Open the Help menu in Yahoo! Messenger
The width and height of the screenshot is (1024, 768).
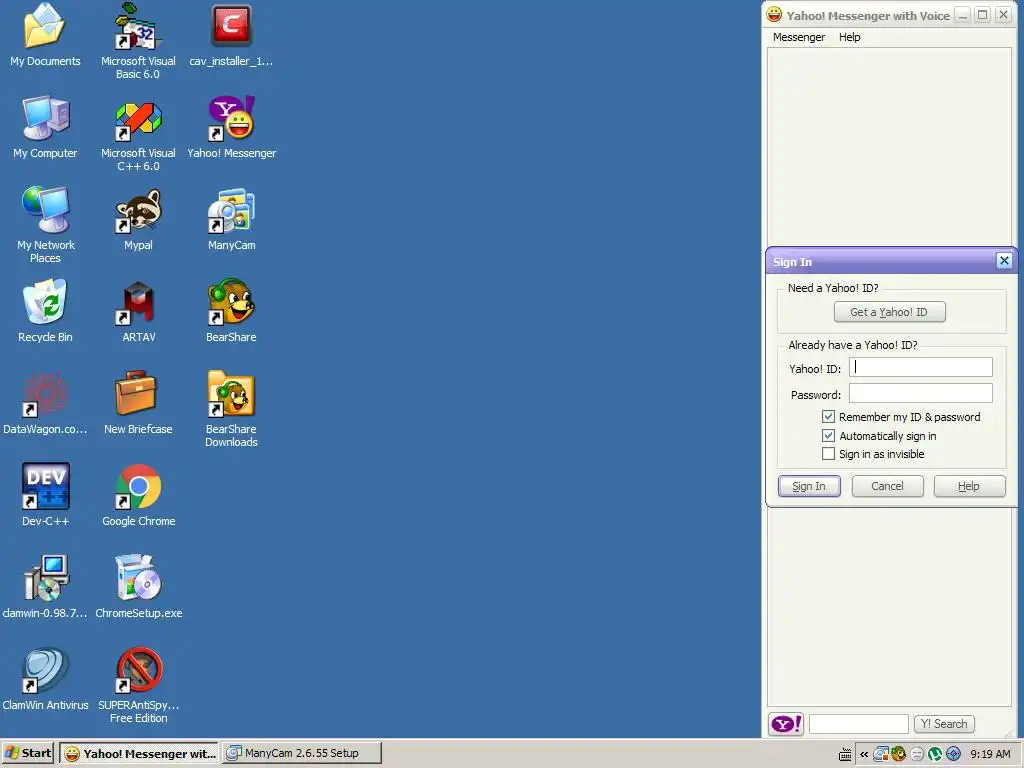click(850, 37)
